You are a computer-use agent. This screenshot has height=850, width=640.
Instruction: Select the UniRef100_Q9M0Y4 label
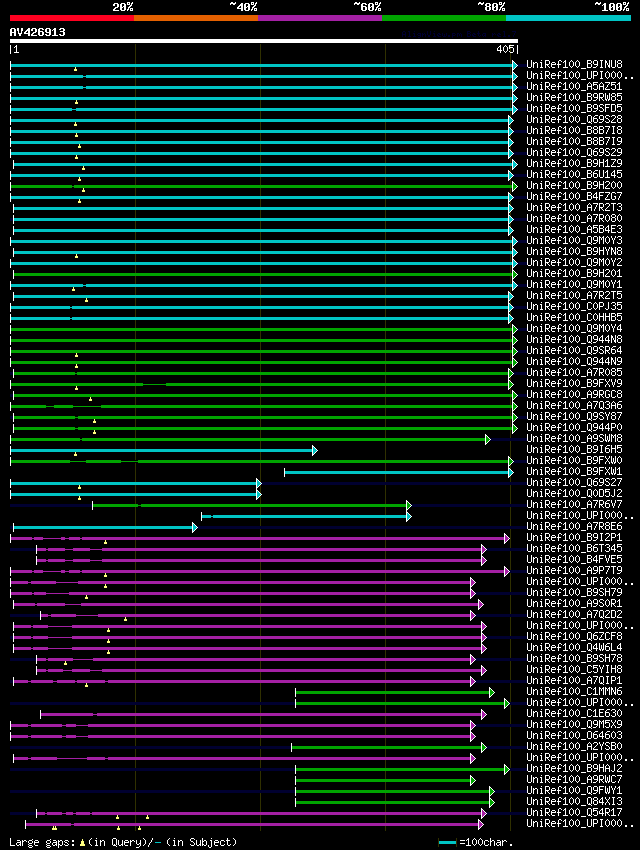[574, 329]
